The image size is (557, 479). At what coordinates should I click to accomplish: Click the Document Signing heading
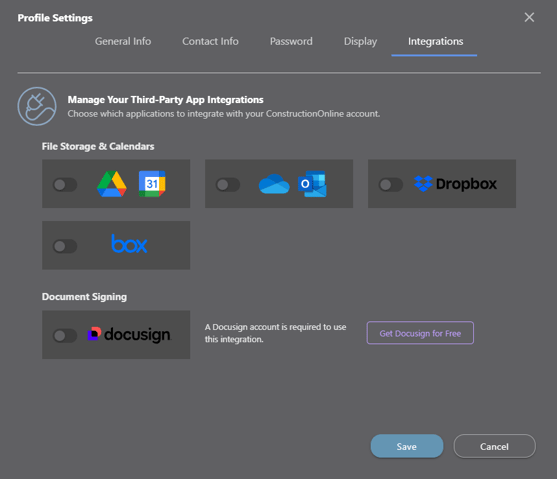point(84,297)
